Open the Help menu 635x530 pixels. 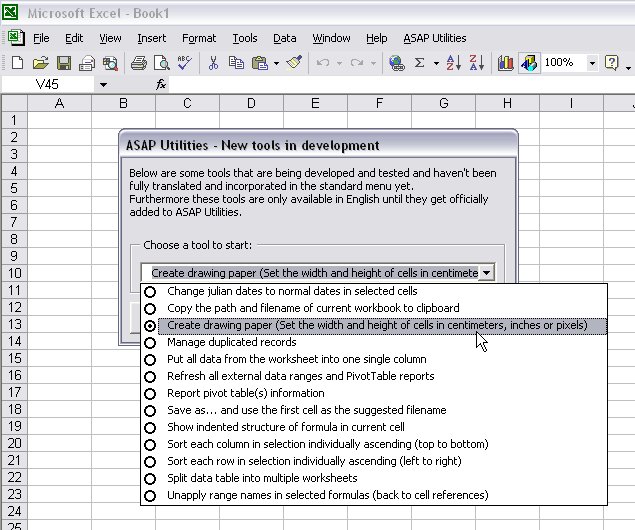coord(377,38)
